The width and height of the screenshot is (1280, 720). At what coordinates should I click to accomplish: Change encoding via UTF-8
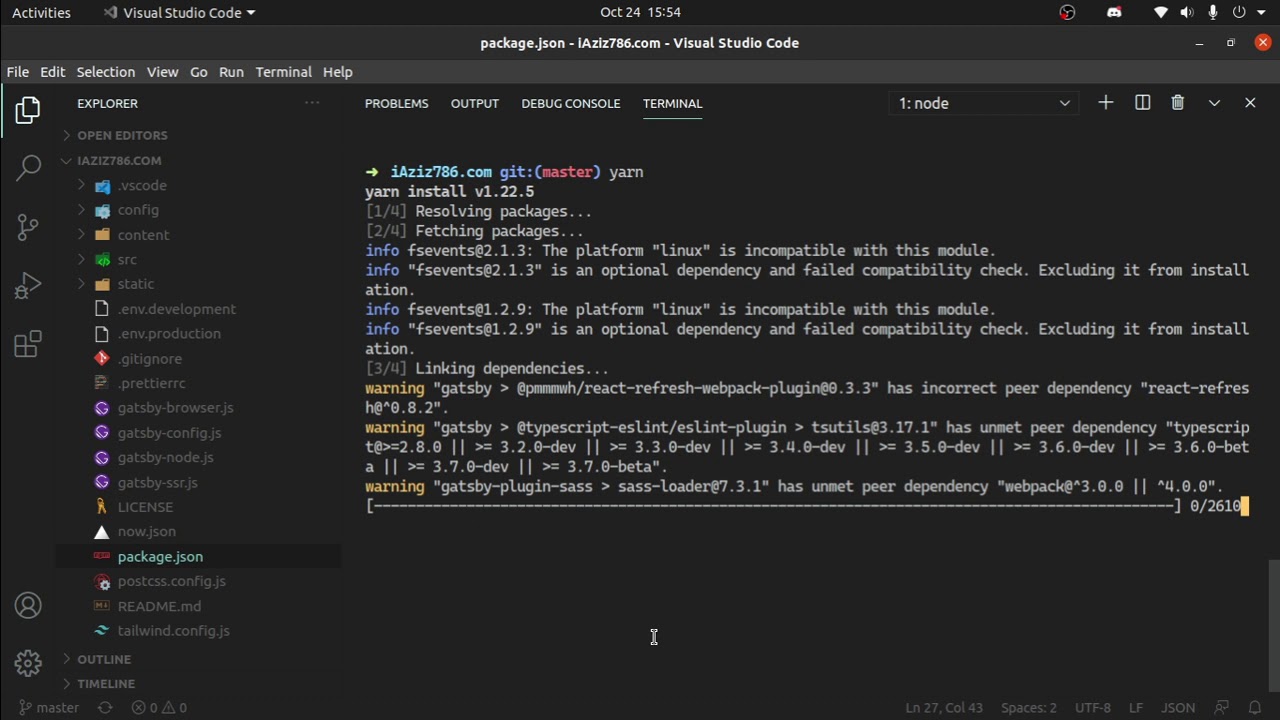point(1092,707)
